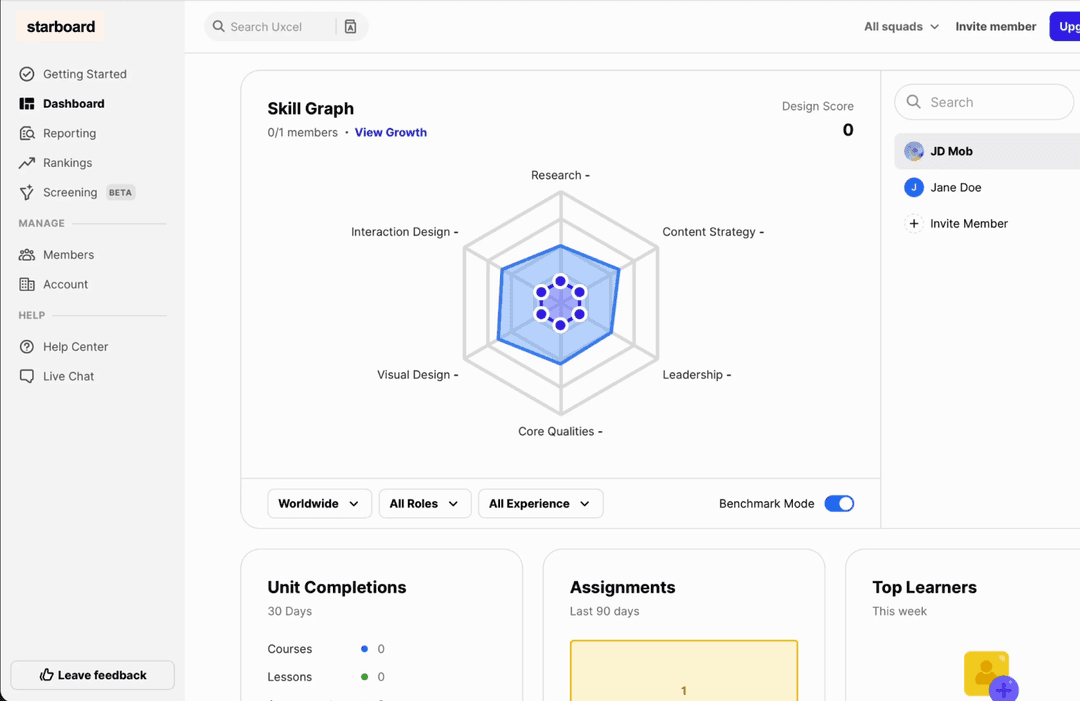
Task: Click the magnifier icon in Search Uxcel
Action: [218, 26]
